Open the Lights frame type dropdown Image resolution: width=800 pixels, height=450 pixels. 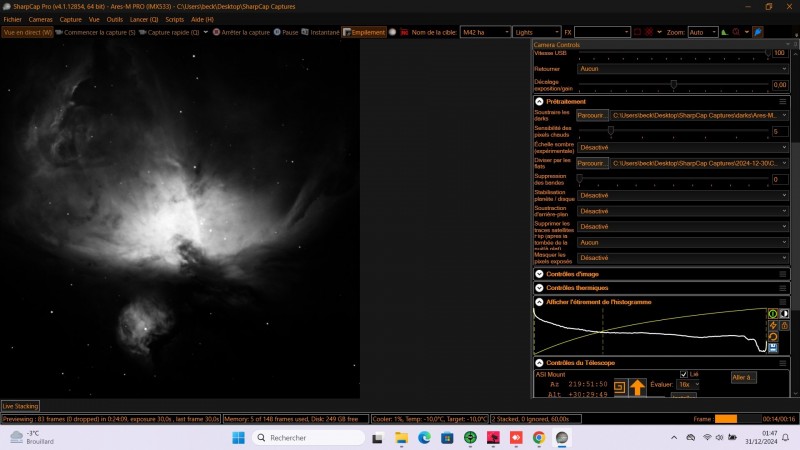pyautogui.click(x=537, y=32)
